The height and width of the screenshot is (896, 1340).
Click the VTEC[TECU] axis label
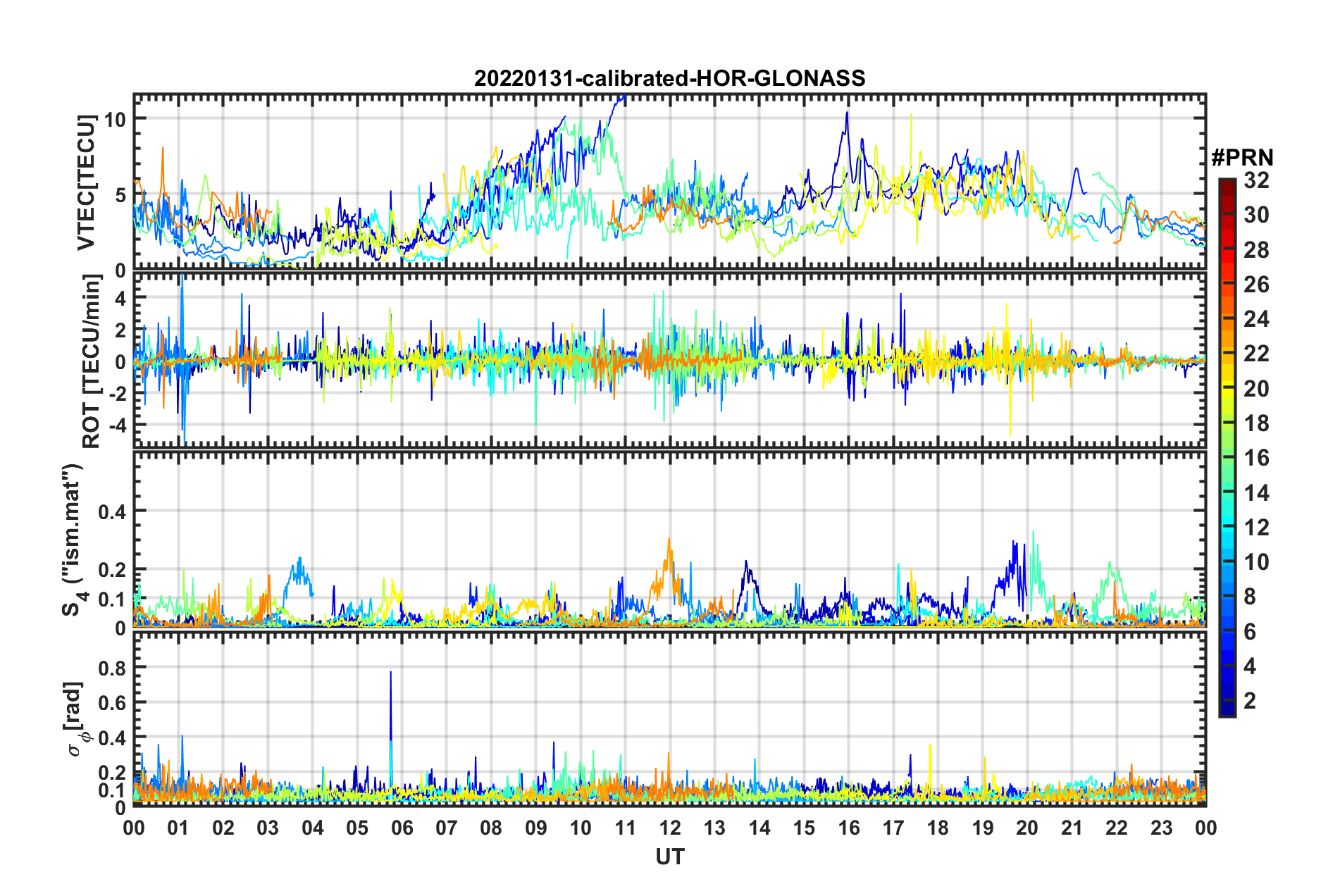tap(85, 183)
